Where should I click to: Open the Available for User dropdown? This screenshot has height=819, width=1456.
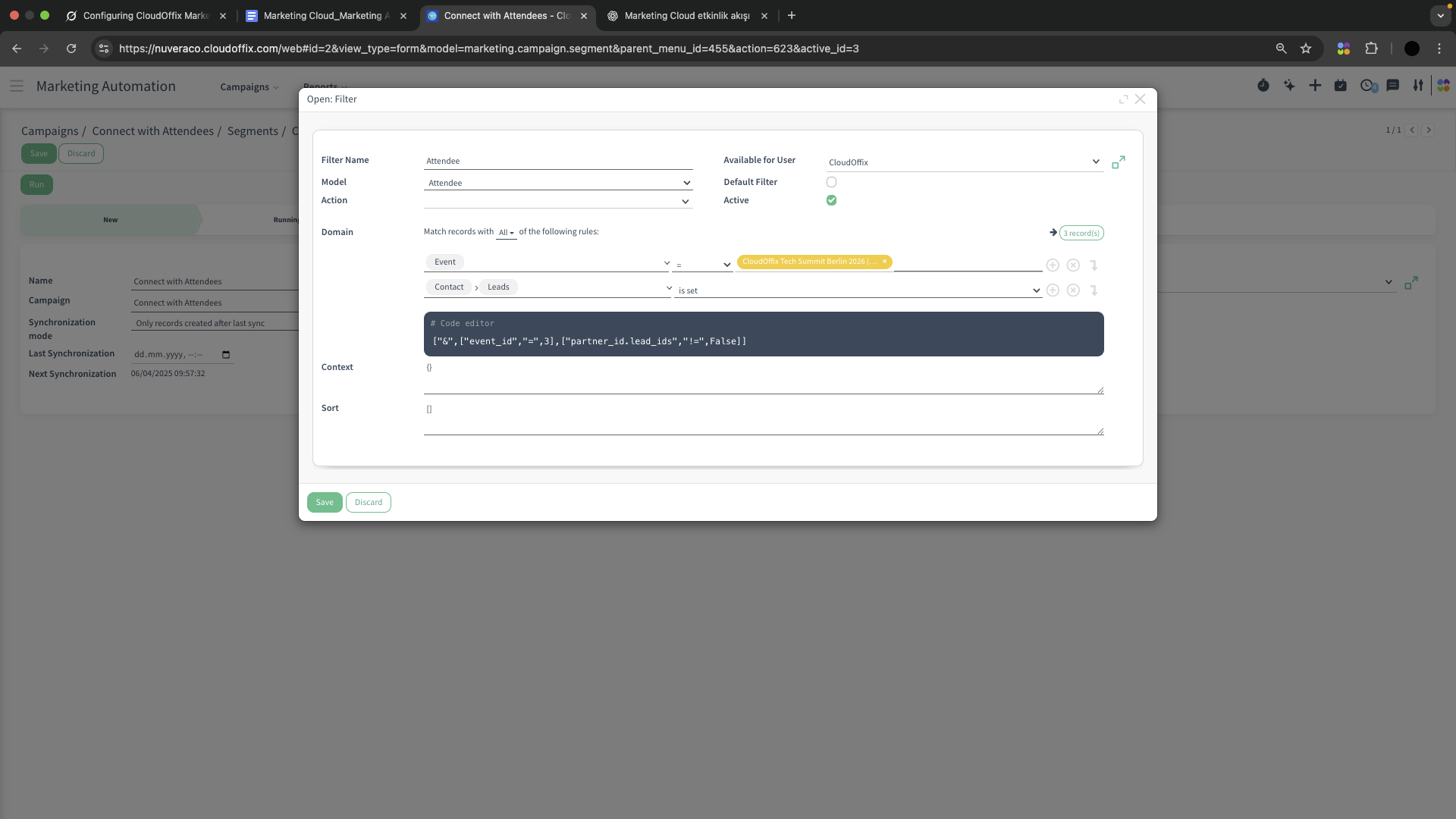tap(964, 162)
